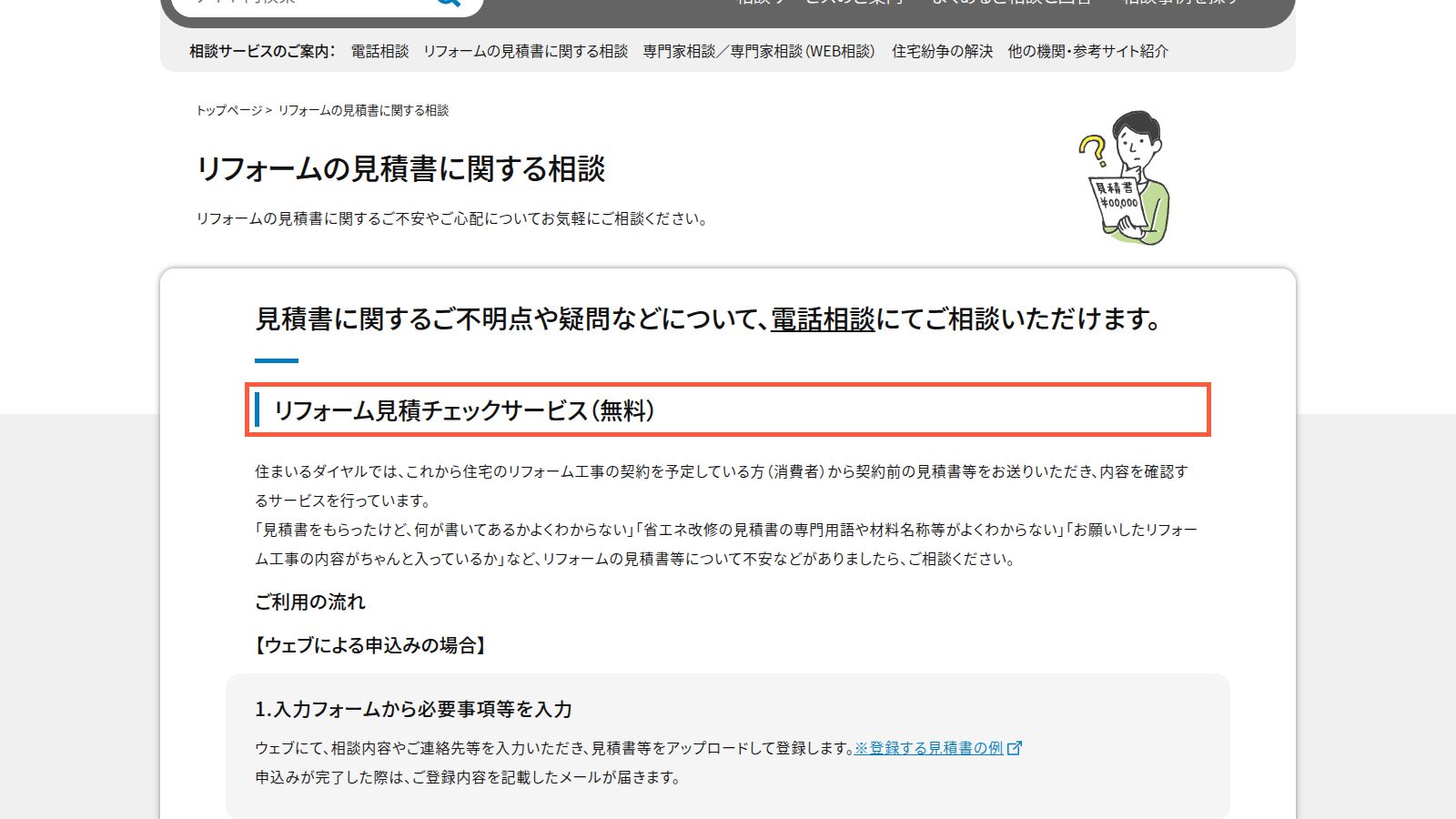The height and width of the screenshot is (819, 1456).
Task: Click the 相談サービスのご案内: label
Action: pyautogui.click(x=262, y=51)
